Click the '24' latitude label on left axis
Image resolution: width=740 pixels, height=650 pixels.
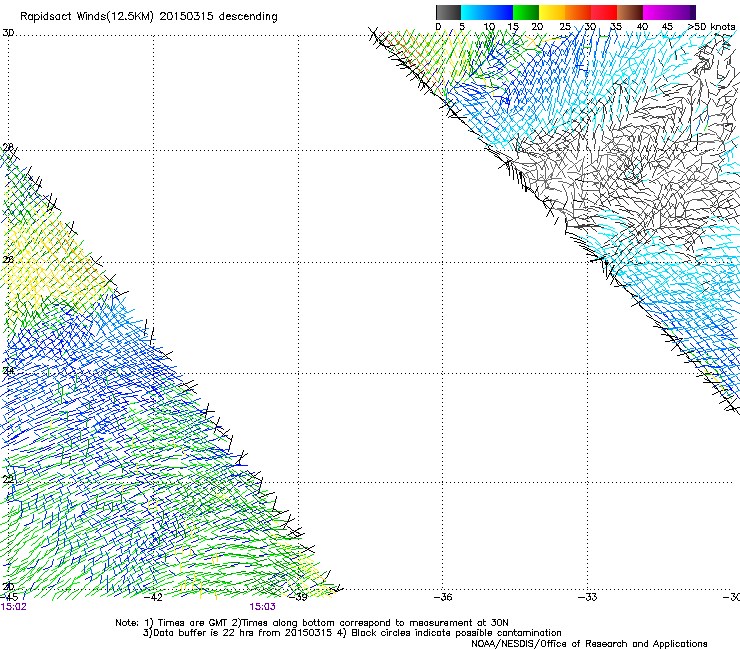(x=8, y=371)
